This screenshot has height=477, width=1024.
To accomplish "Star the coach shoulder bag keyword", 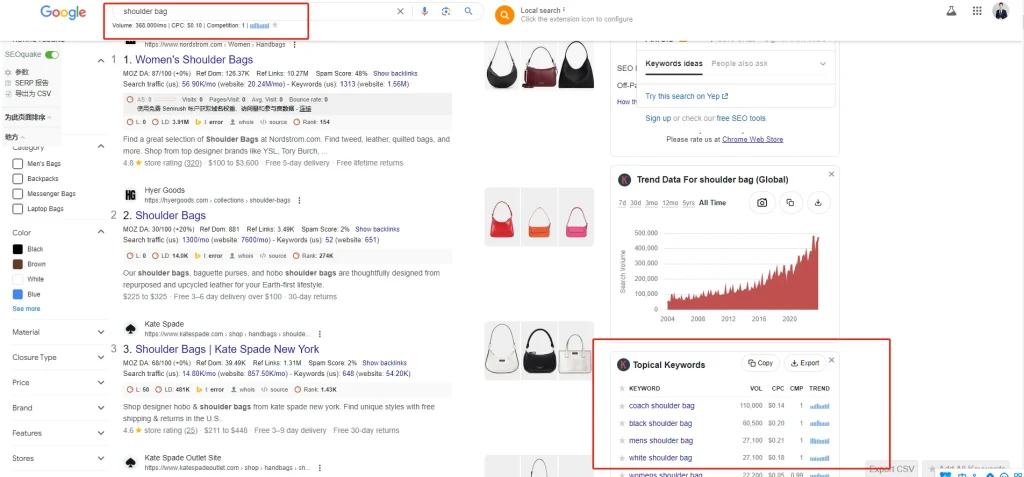I will (622, 406).
